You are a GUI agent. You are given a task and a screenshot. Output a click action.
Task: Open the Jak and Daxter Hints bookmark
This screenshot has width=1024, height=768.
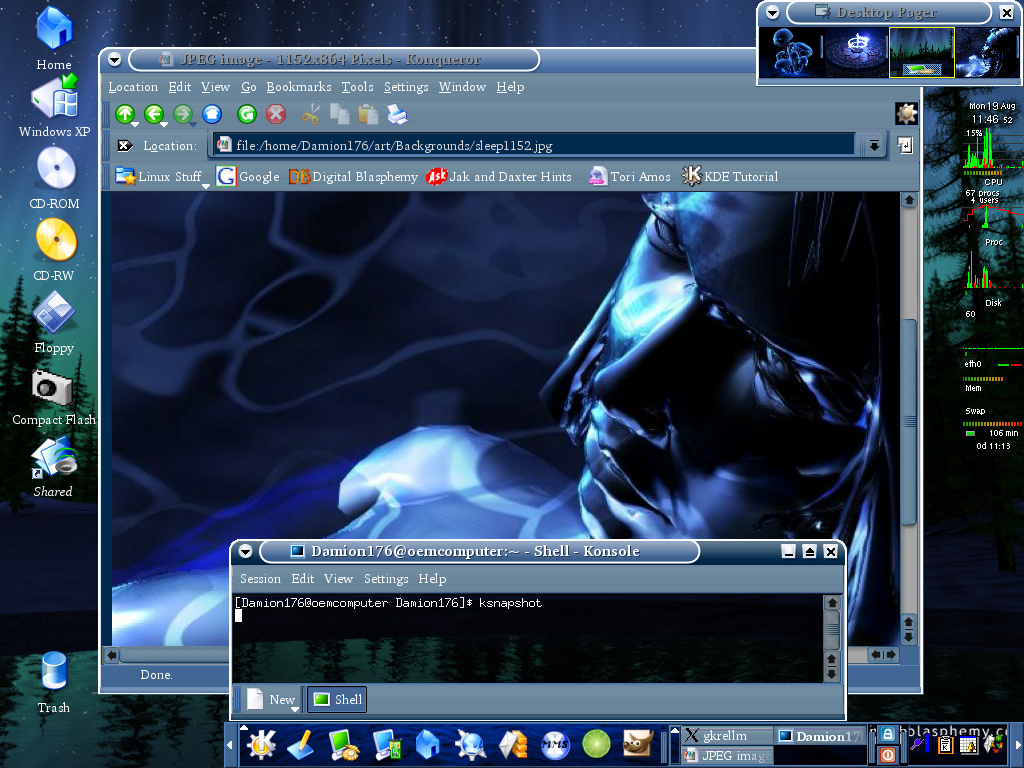pos(499,176)
